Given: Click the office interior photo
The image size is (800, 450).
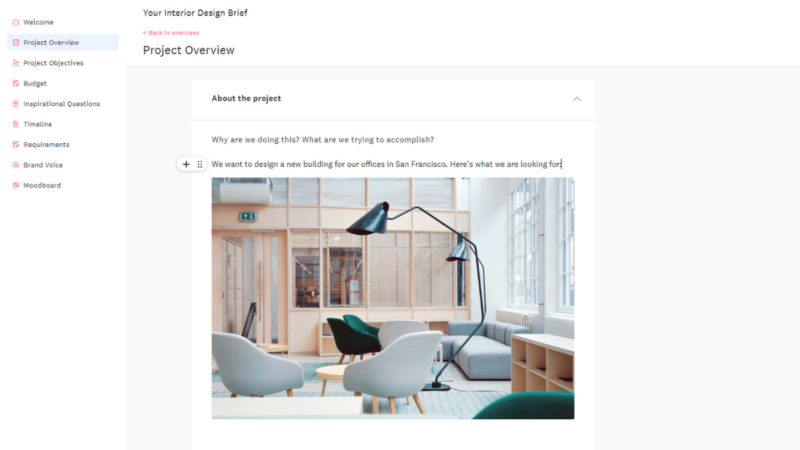Looking at the screenshot, I should click(393, 298).
